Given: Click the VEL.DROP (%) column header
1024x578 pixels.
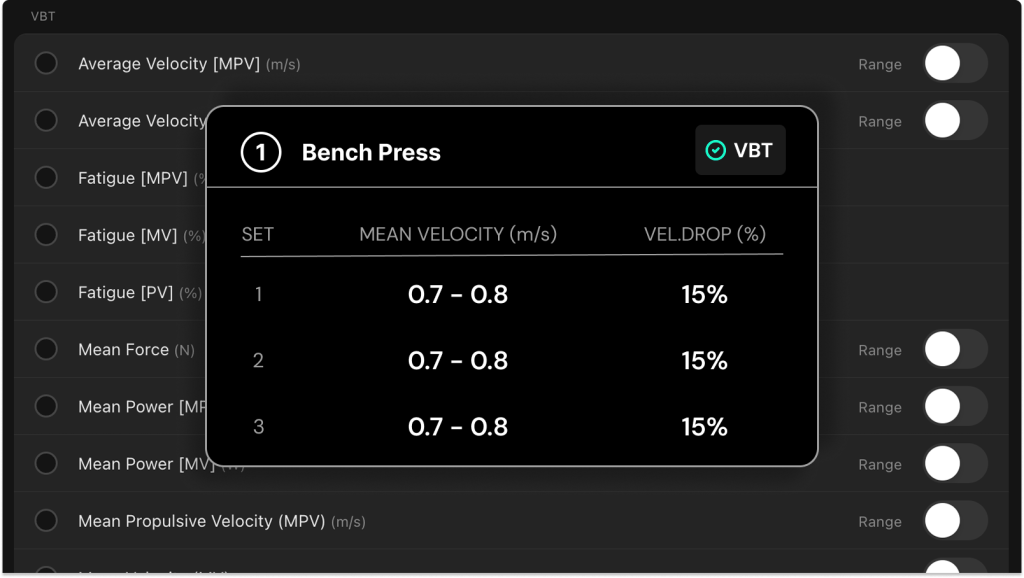Looking at the screenshot, I should 704,234.
